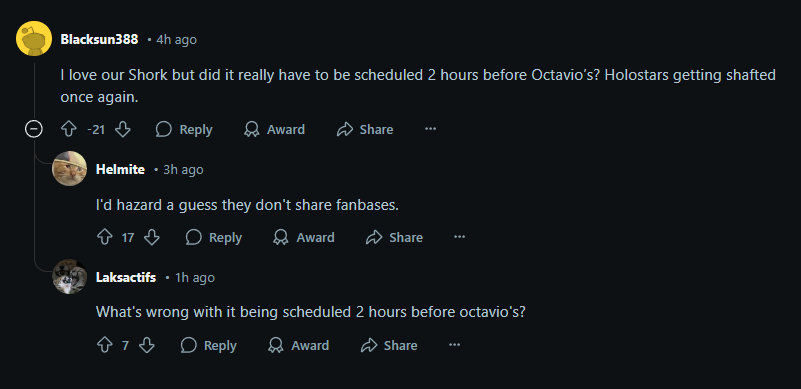Screen dimensions: 801x389
Task: Reply to Helmite's comment
Action: coord(214,237)
